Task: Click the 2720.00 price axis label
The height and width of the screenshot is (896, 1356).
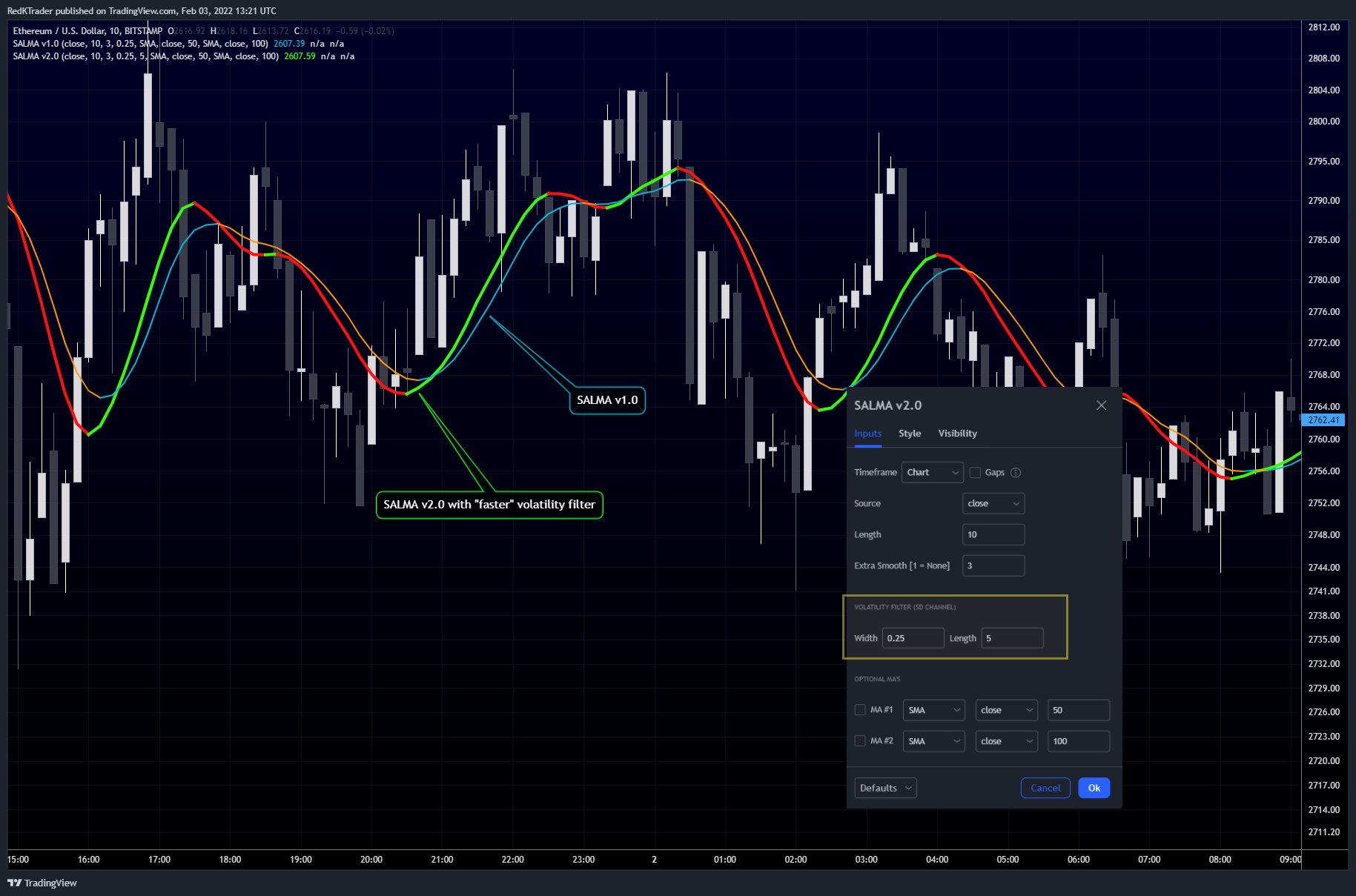Action: [1323, 761]
